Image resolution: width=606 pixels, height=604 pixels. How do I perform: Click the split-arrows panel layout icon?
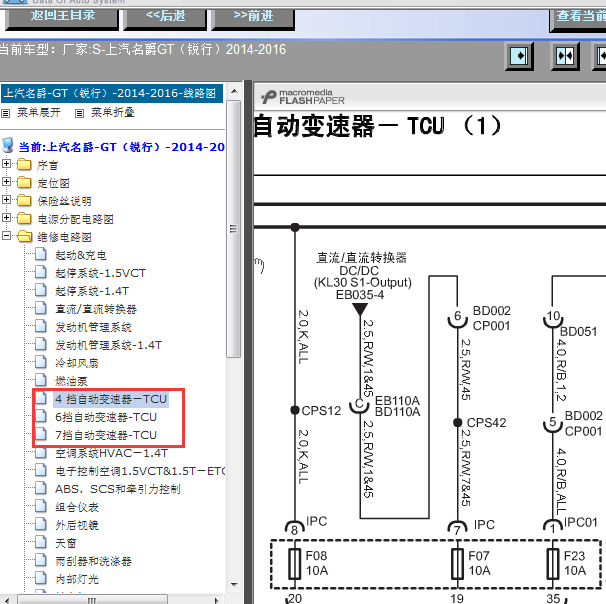coord(565,56)
